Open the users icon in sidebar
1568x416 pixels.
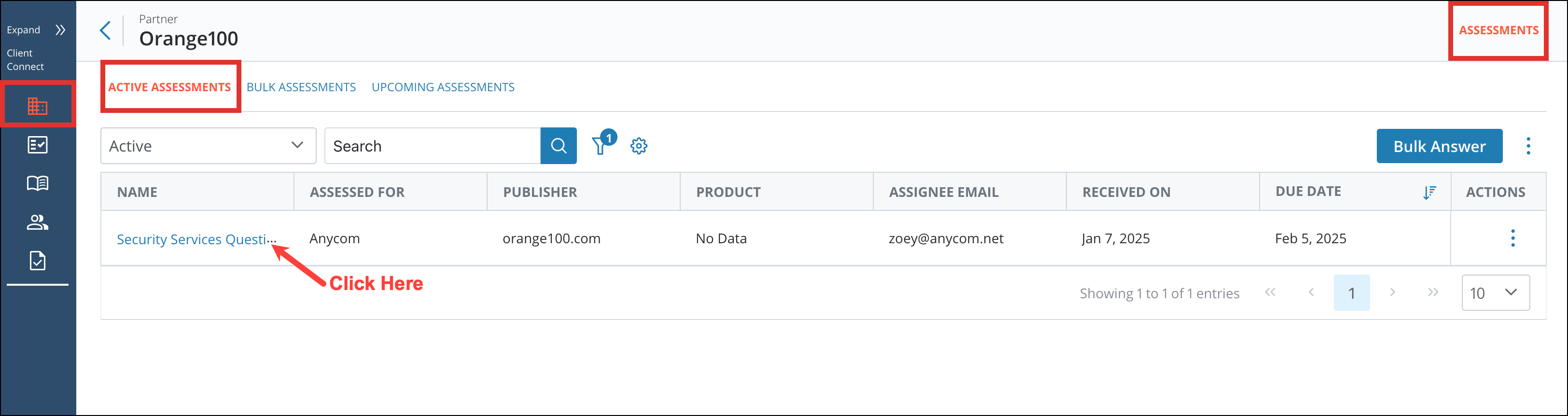click(38, 222)
